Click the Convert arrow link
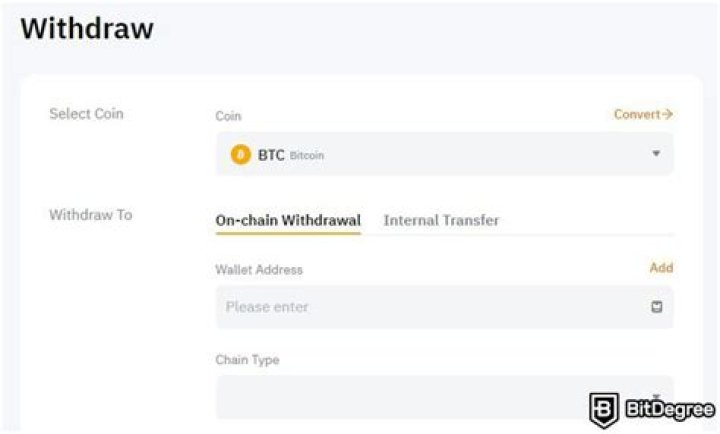 pos(643,114)
